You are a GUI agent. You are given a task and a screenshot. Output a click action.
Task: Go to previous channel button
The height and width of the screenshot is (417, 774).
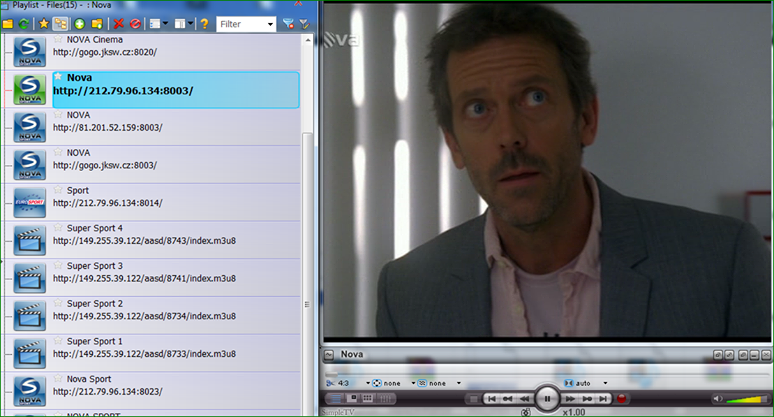pyautogui.click(x=492, y=399)
